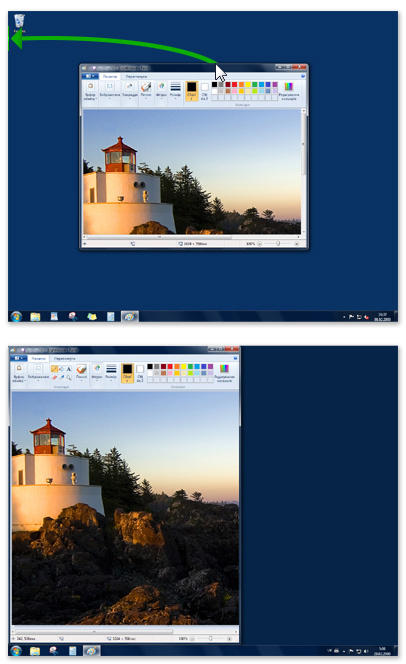Image resolution: width=406 pixels, height=664 pixels.
Task: Click zoom in plus in snapped Paint status bar
Action: tap(229, 638)
